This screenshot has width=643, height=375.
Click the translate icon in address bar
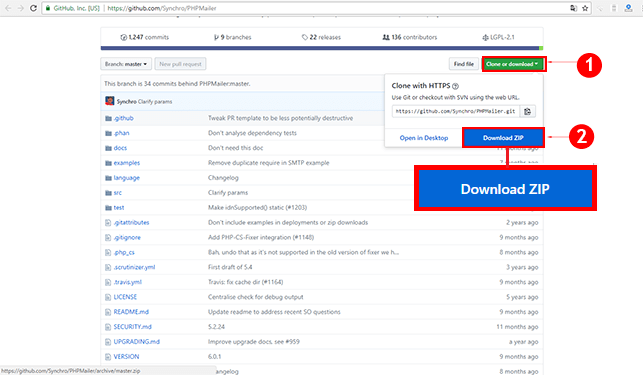pyautogui.click(x=573, y=8)
